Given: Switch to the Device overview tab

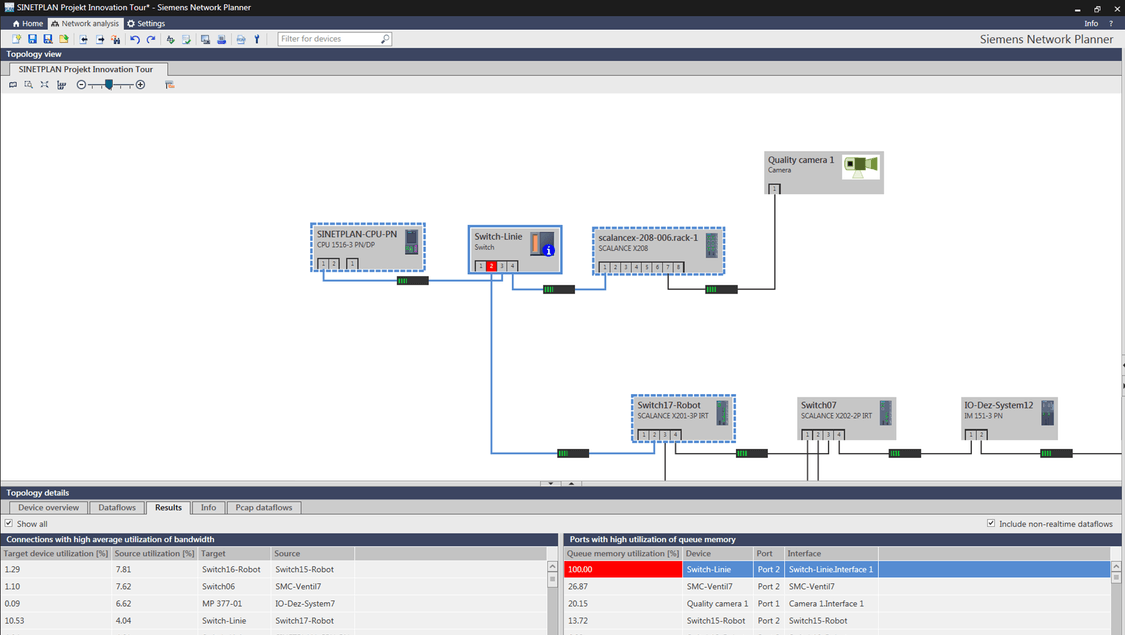Looking at the screenshot, I should [x=49, y=507].
